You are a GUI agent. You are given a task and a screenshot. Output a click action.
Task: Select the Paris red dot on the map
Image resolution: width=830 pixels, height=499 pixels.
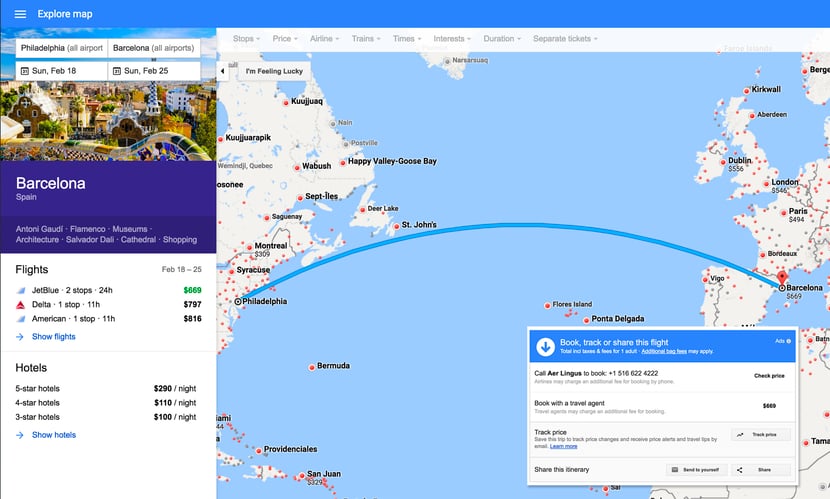point(784,213)
